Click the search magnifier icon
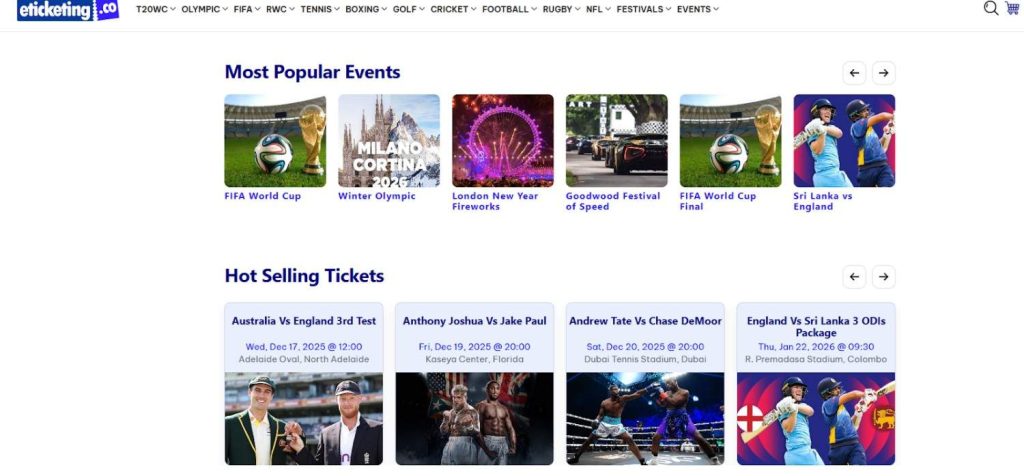1024x476 pixels. [990, 8]
